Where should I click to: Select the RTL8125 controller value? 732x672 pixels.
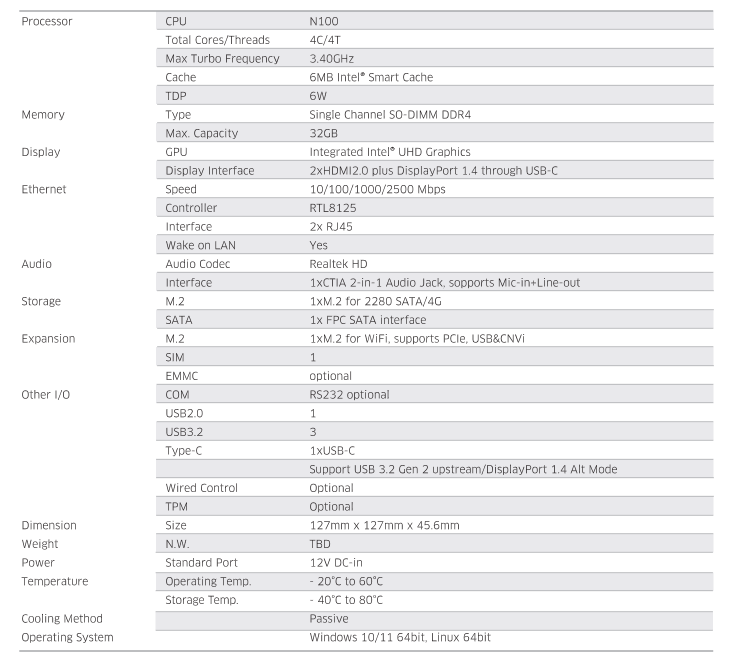[x=335, y=207]
